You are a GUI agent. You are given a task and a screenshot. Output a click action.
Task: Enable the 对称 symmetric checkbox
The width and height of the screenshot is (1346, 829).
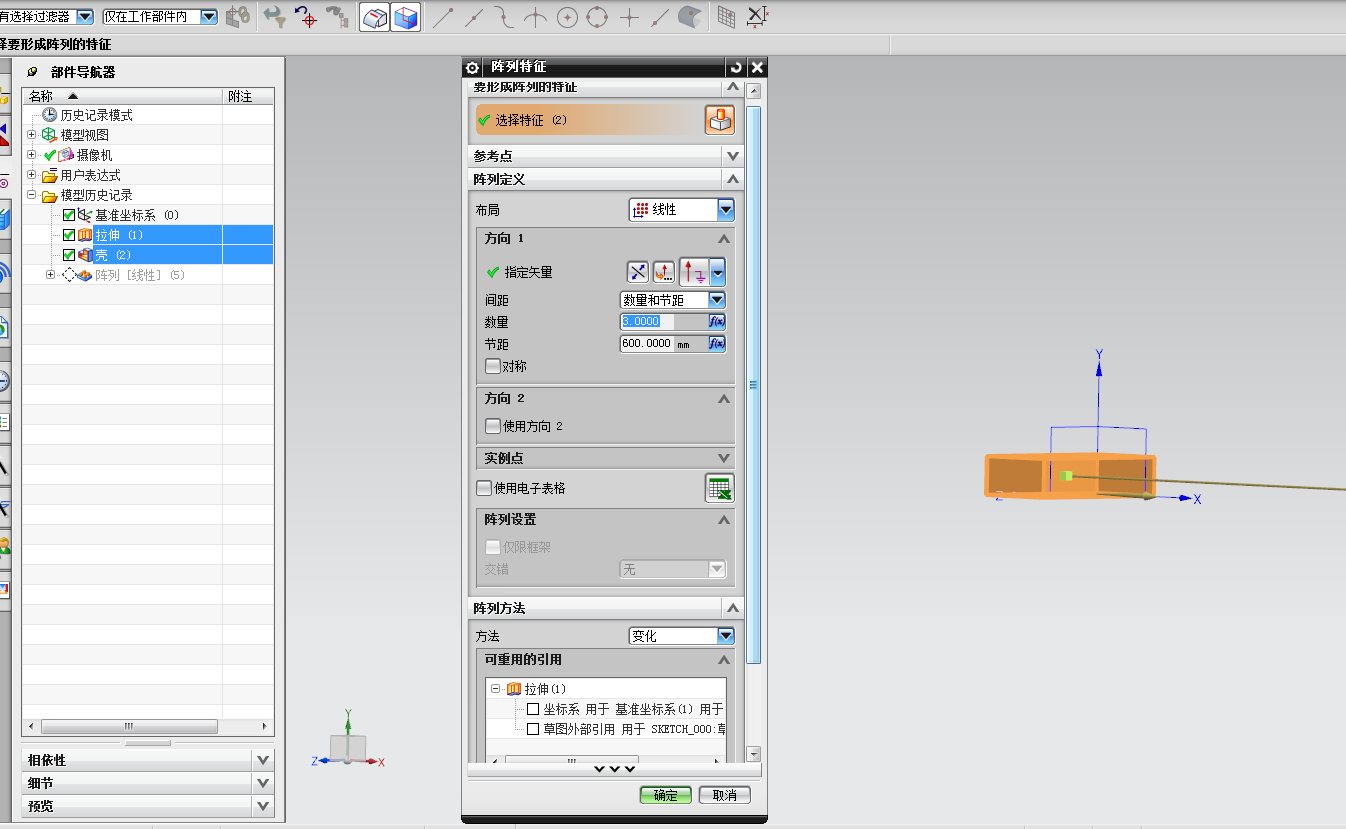(x=492, y=366)
